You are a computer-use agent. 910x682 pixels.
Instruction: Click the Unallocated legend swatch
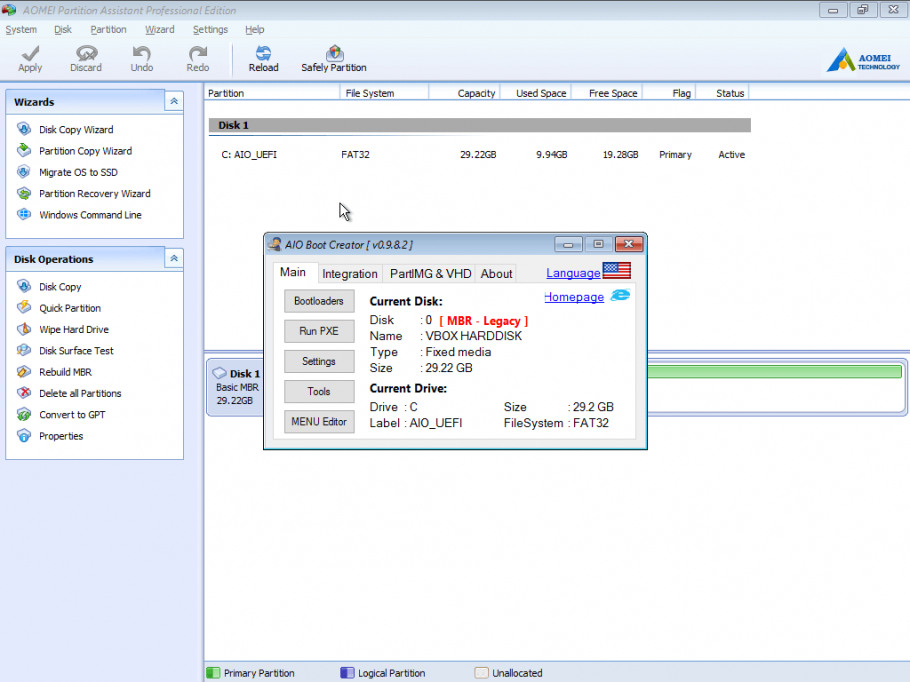click(x=481, y=673)
